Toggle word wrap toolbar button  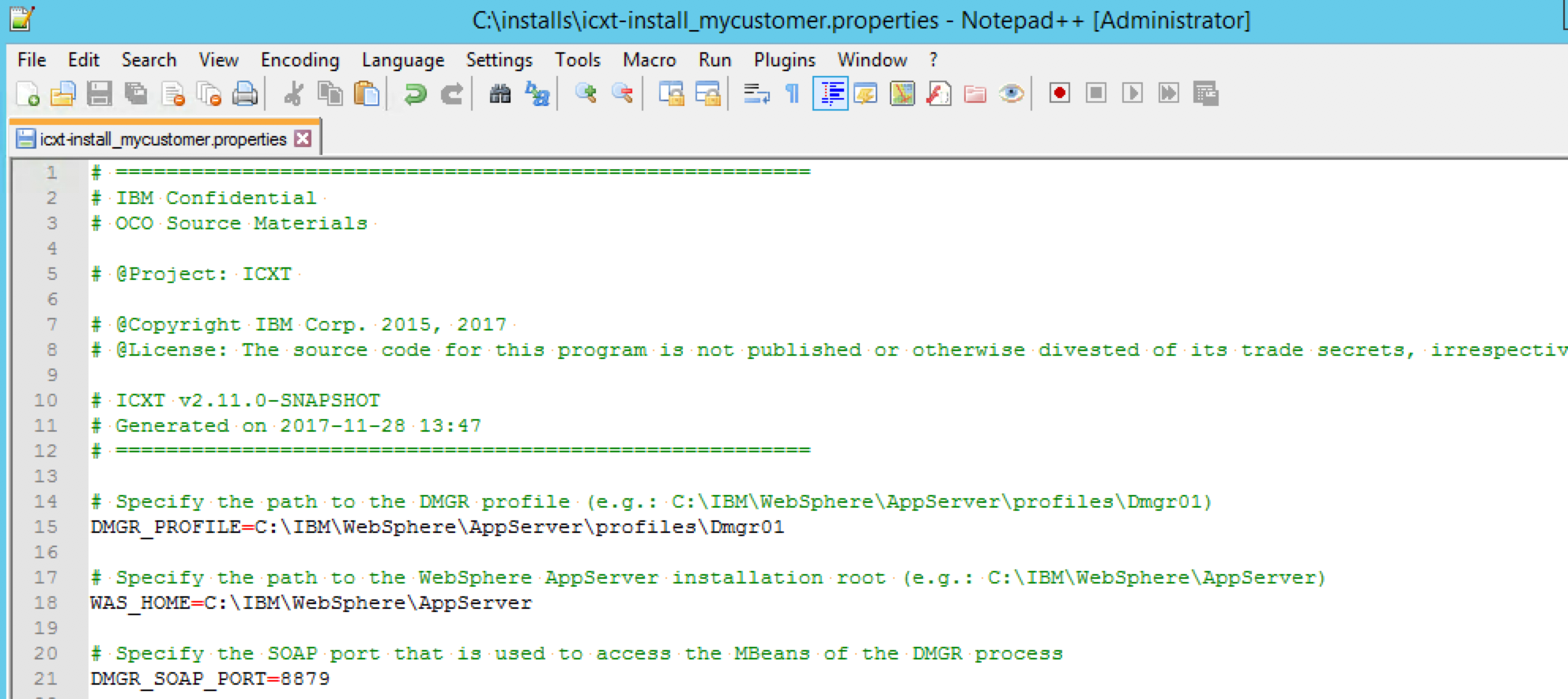click(756, 94)
